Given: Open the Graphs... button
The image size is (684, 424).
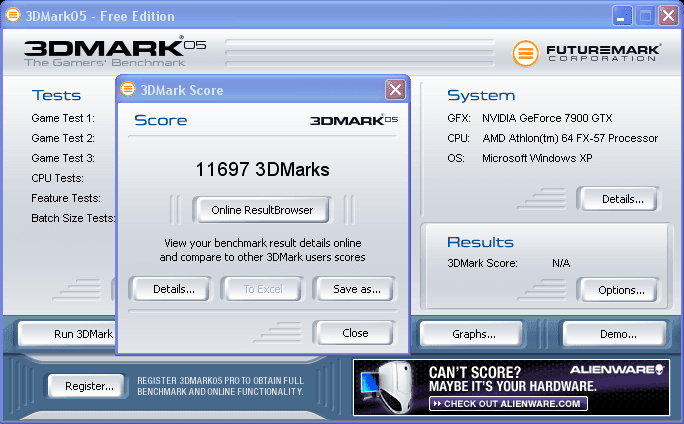Looking at the screenshot, I should tap(472, 334).
